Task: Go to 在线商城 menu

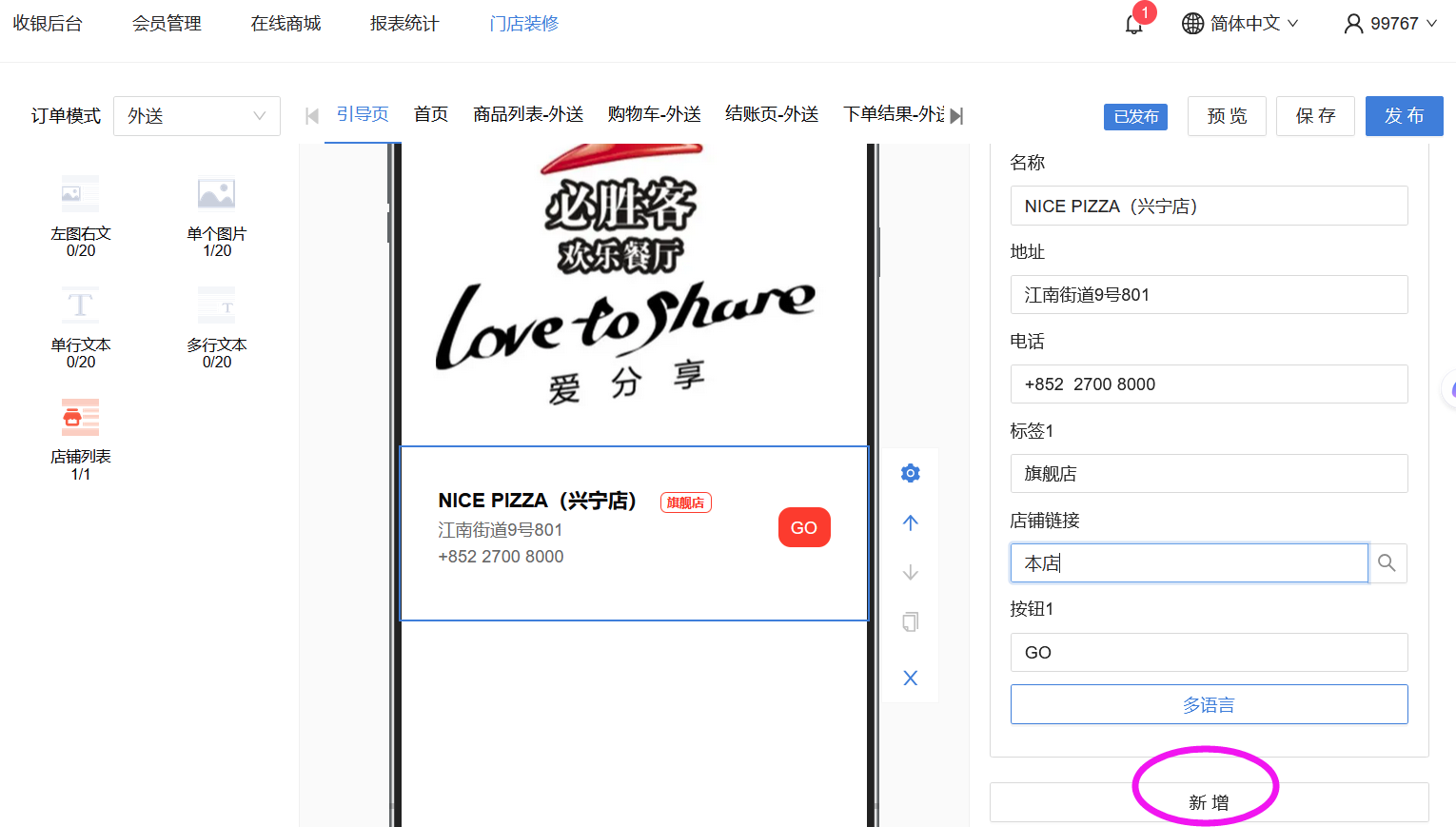Action: tap(285, 24)
